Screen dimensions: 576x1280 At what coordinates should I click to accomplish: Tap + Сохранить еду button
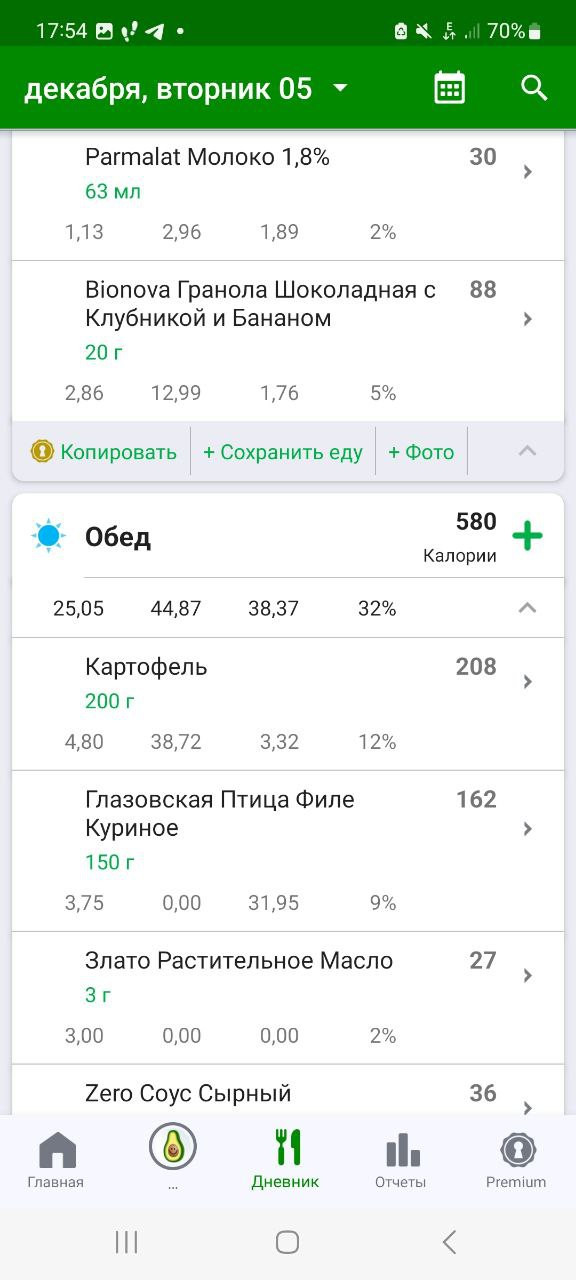(283, 452)
